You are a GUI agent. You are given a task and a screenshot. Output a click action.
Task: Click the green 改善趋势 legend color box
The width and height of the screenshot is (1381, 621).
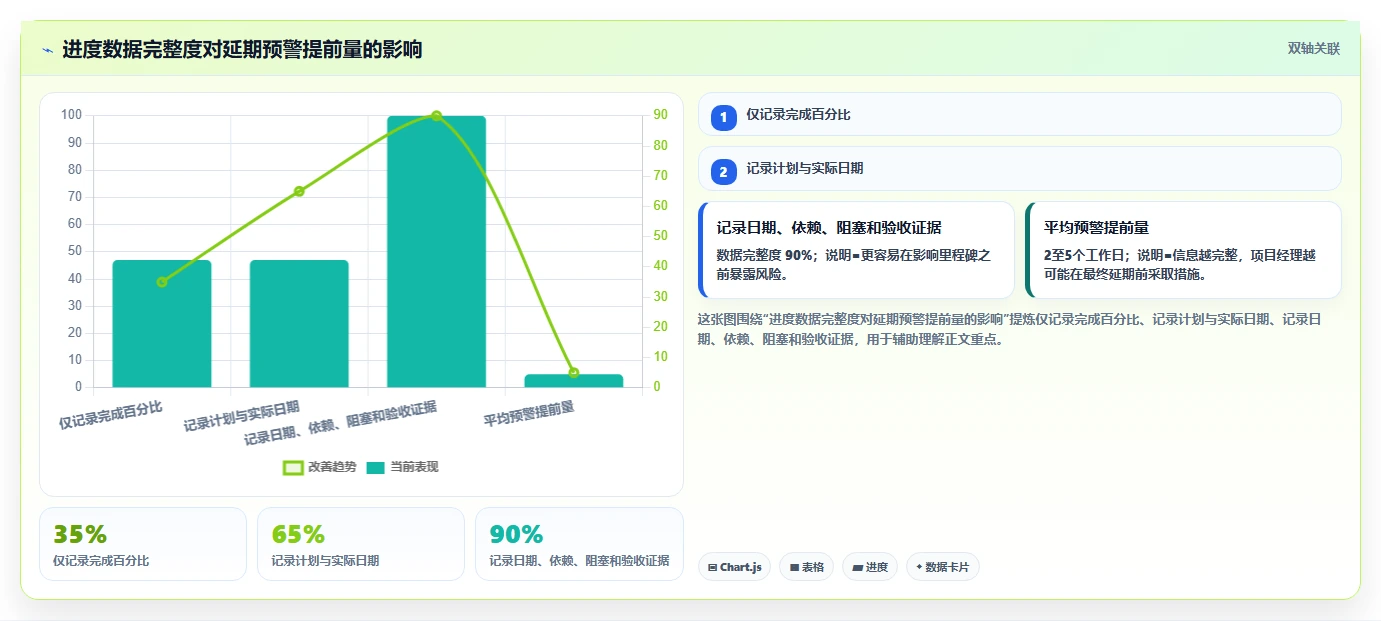pyautogui.click(x=293, y=467)
